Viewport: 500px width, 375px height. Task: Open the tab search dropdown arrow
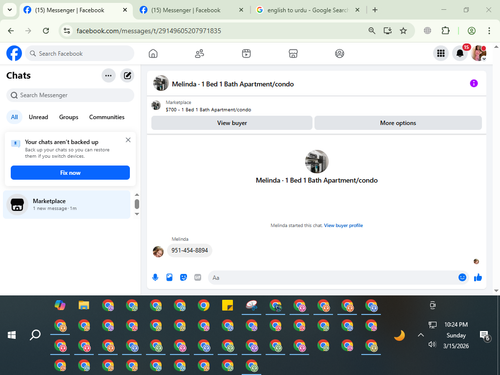click(10, 10)
